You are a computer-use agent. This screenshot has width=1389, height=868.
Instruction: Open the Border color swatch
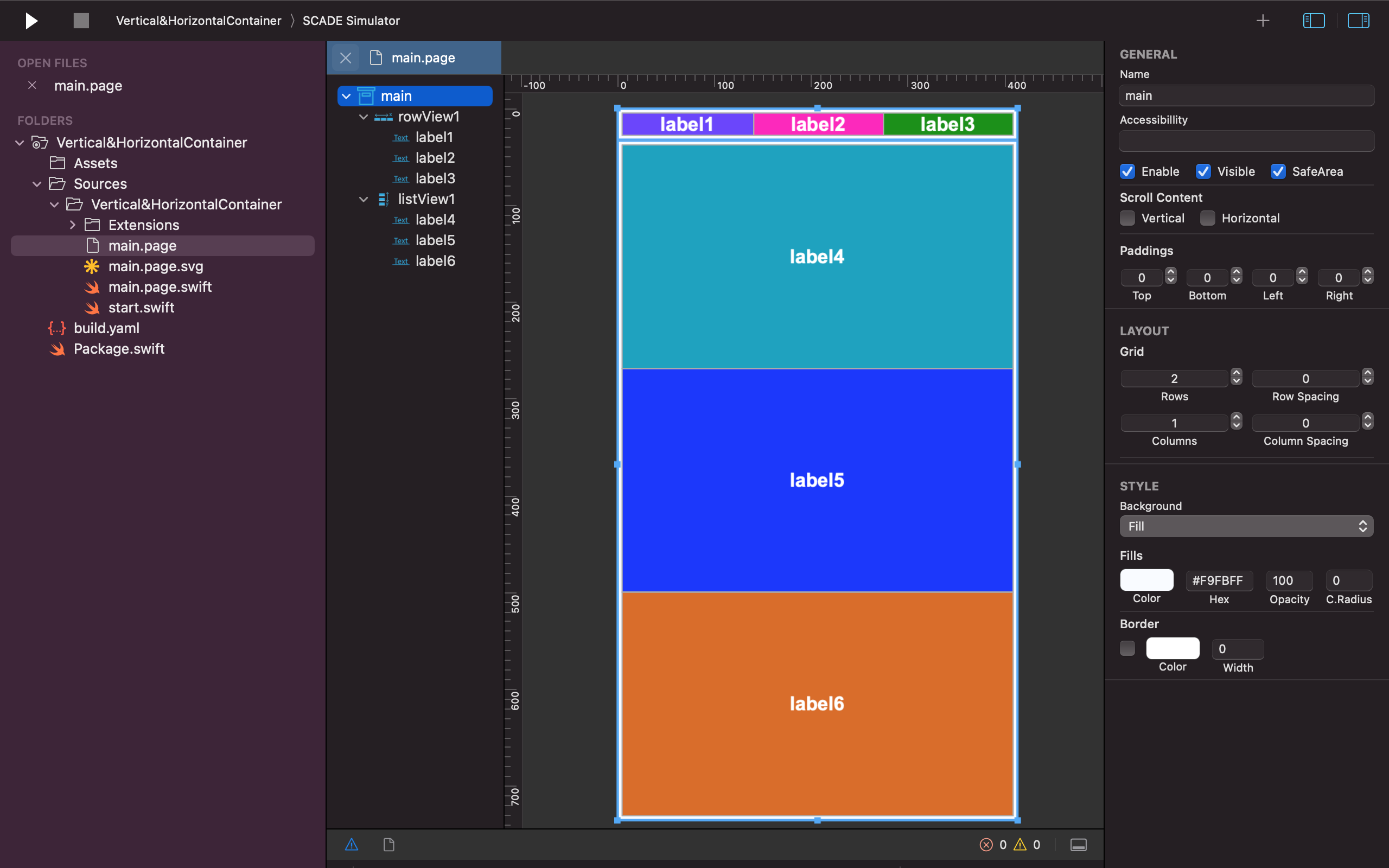1173,648
